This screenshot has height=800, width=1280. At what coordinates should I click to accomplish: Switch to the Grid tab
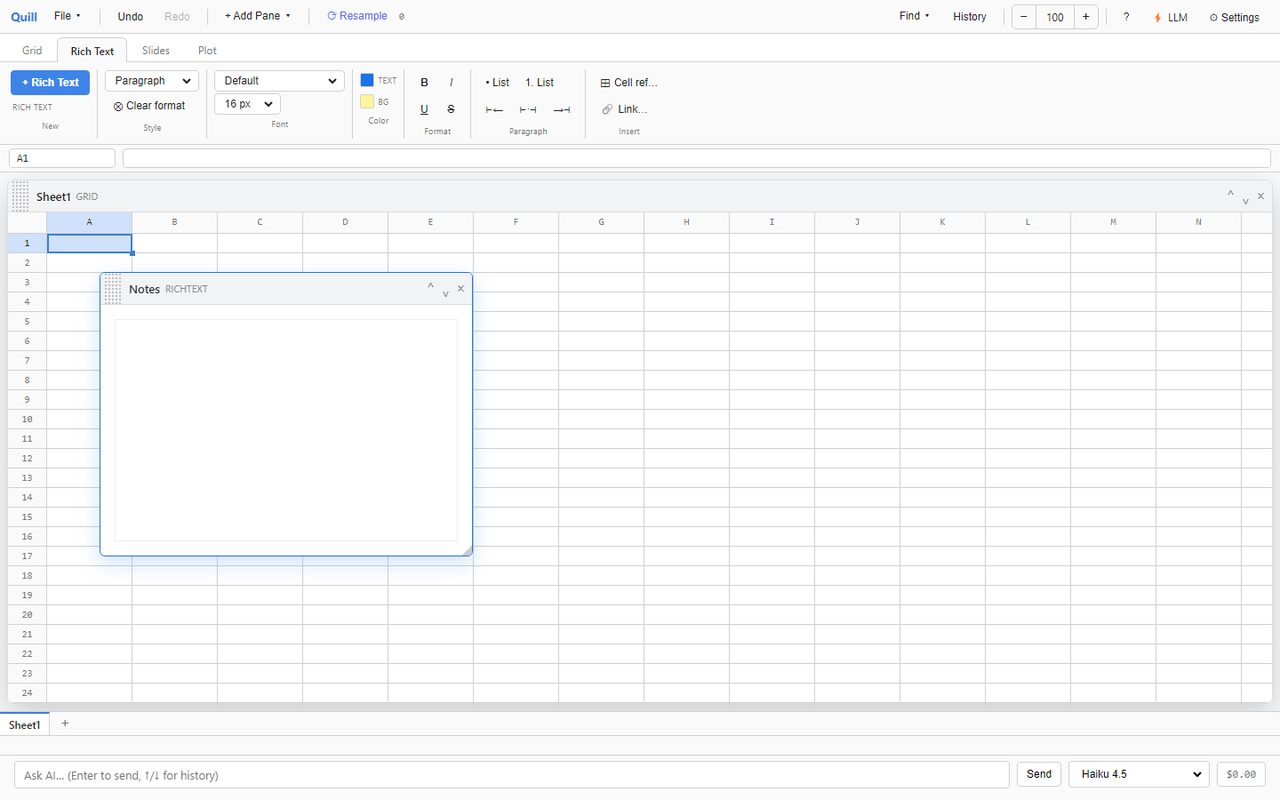(x=32, y=50)
